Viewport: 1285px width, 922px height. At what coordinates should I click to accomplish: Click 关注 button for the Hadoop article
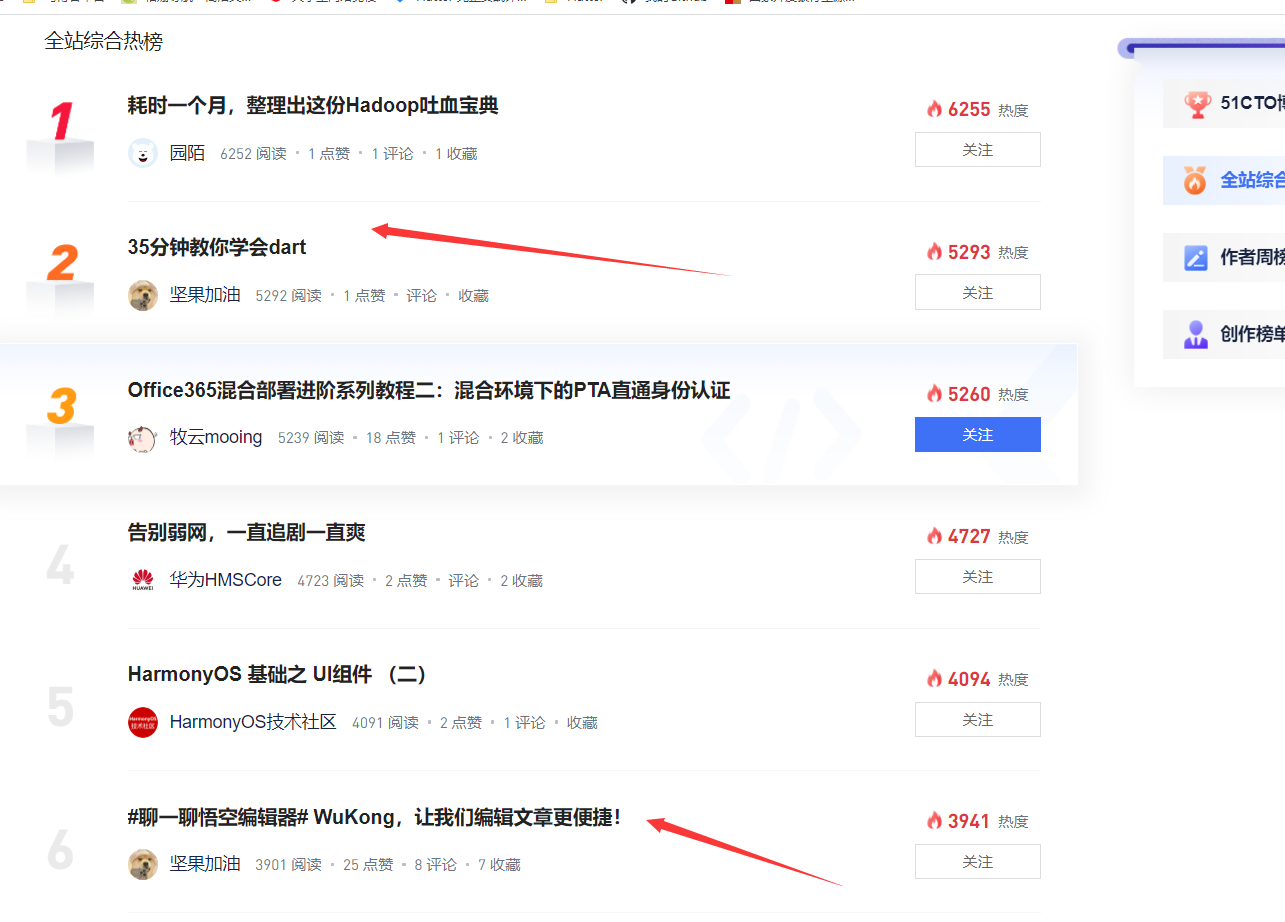[x=978, y=150]
